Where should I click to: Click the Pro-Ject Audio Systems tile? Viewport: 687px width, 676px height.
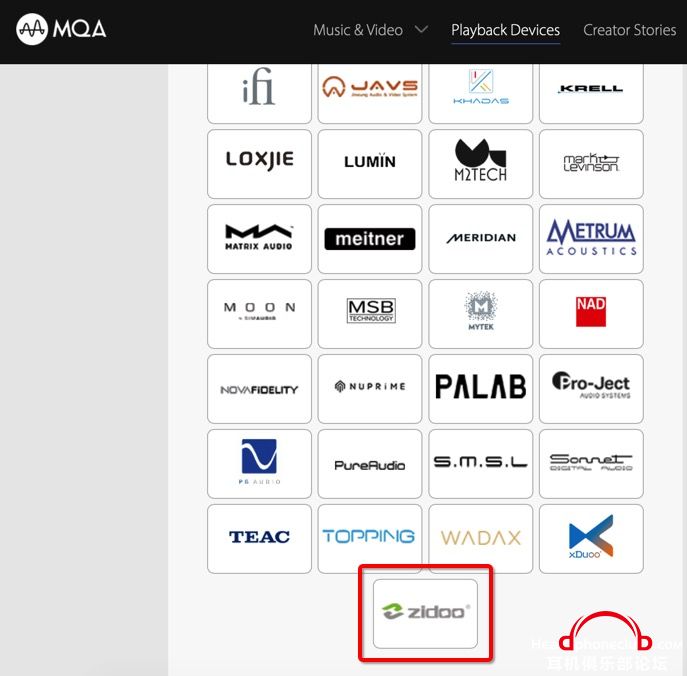point(591,389)
